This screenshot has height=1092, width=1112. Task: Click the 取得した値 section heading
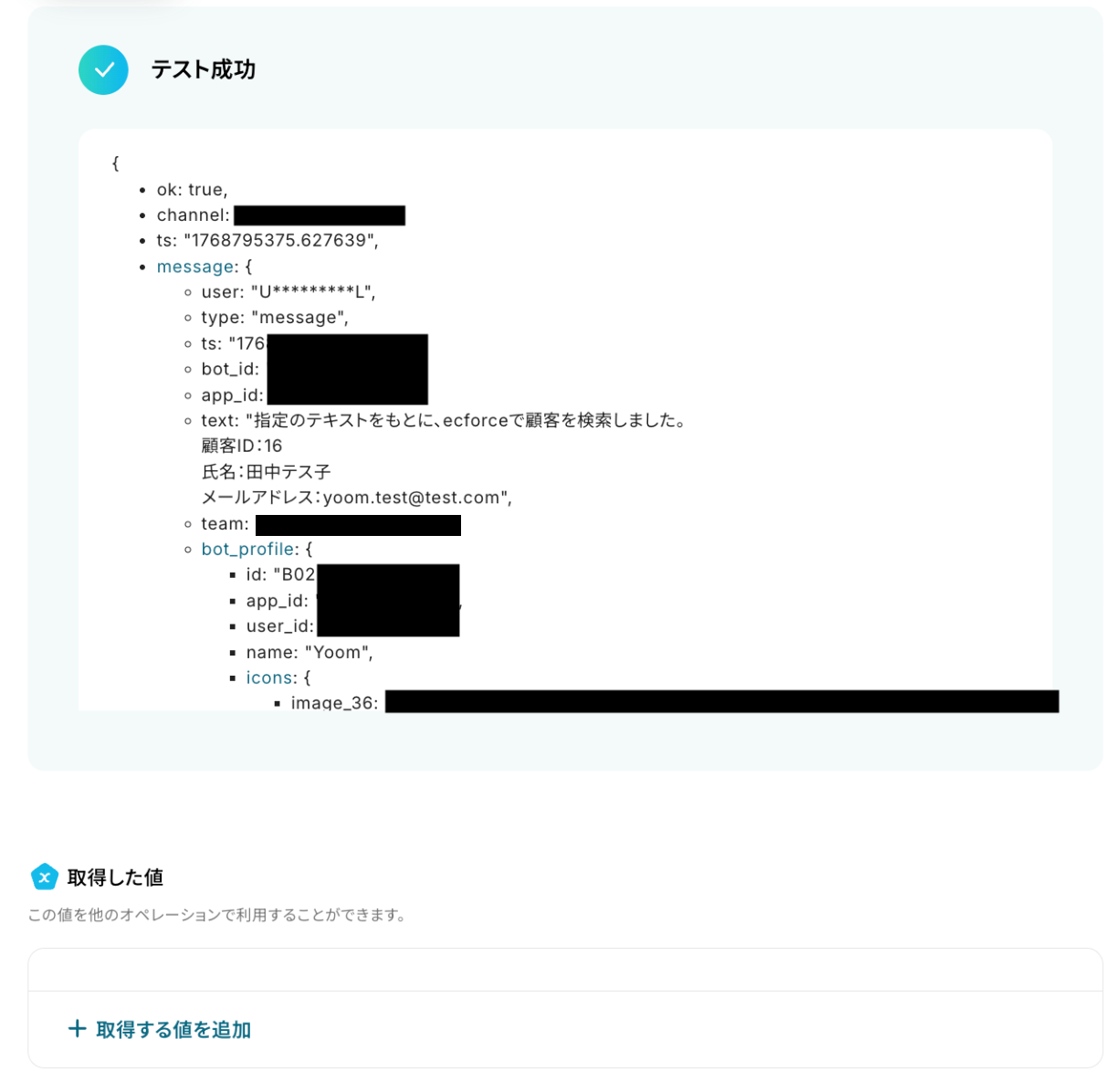115,877
